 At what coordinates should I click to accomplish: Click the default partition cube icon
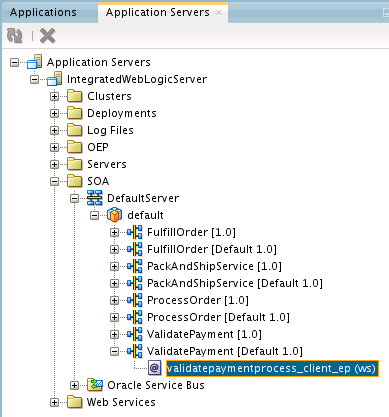click(x=114, y=215)
